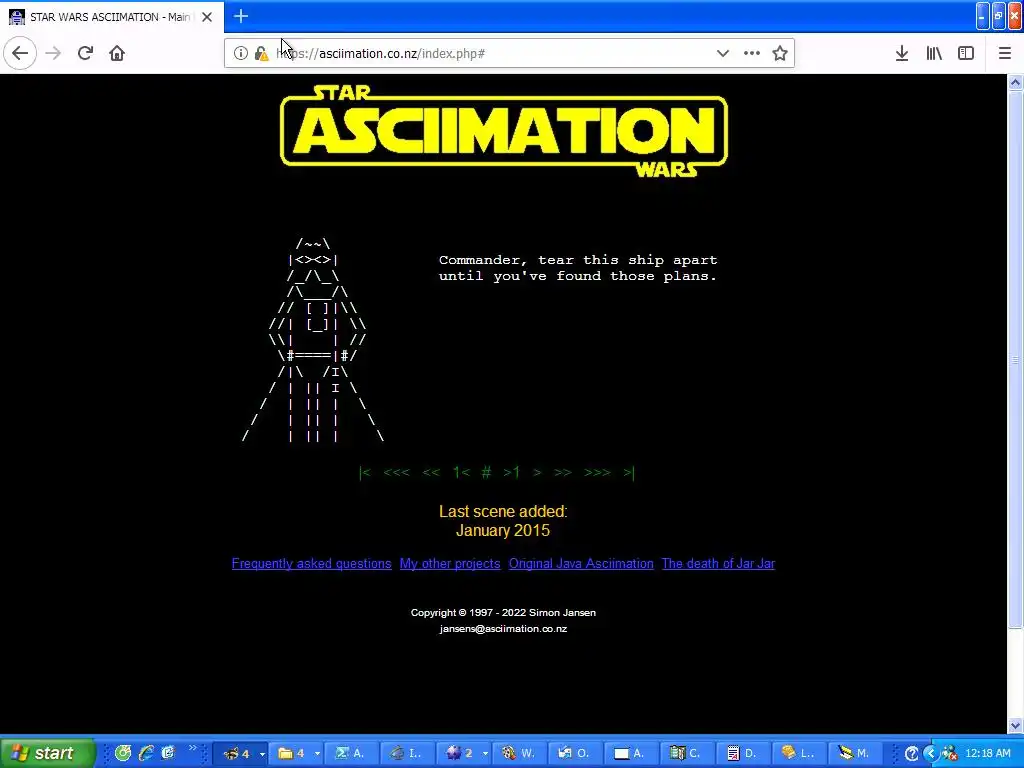
Task: Click the 12:18 AM taskbar clock
Action: coord(987,754)
